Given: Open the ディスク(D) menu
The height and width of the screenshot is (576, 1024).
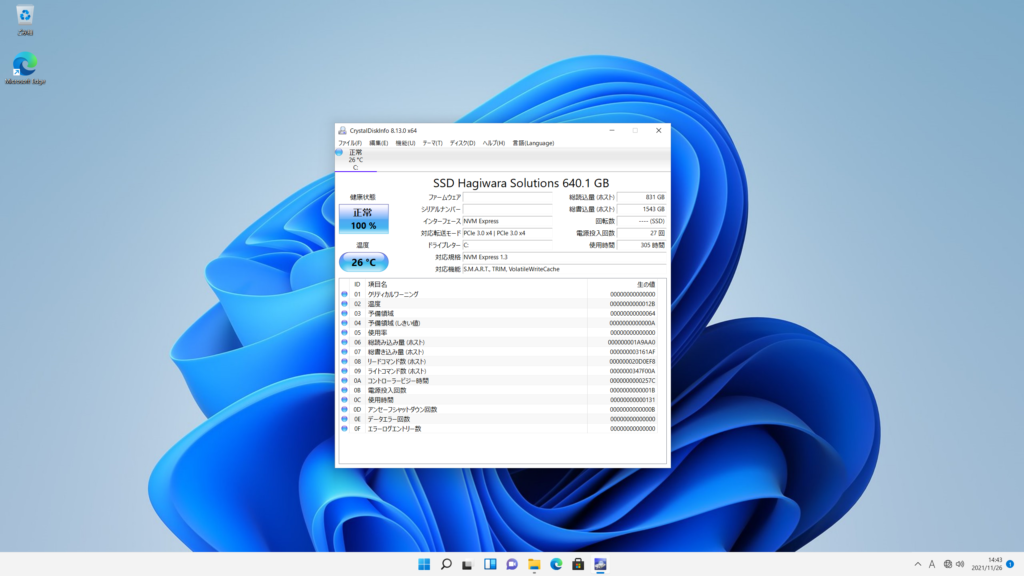Looking at the screenshot, I should (462, 143).
